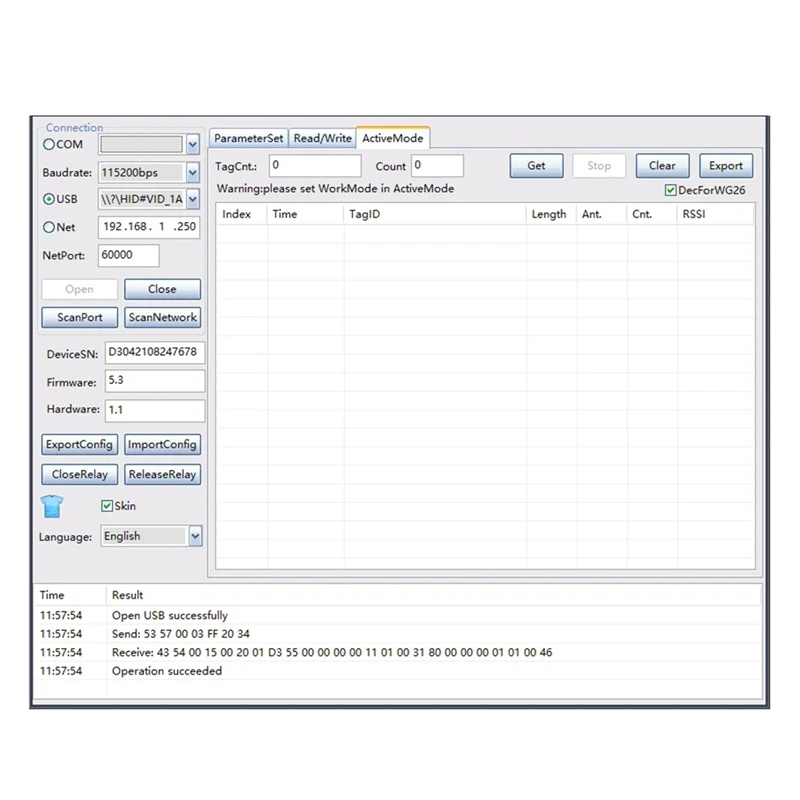800x800 pixels.
Task: Open the Baudrate dropdown list
Action: pos(192,173)
